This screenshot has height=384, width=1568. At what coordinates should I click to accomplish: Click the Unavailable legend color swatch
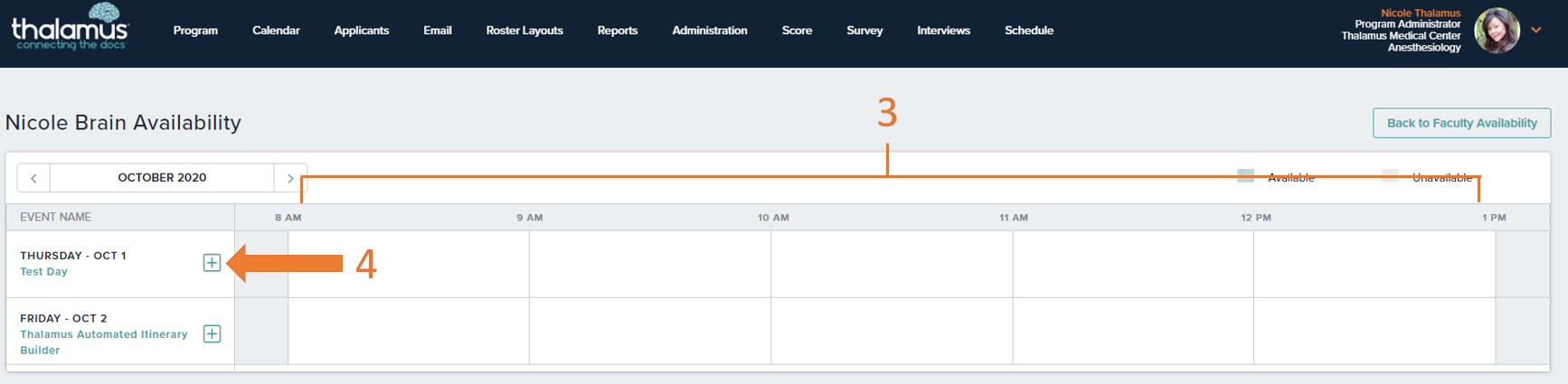1390,176
